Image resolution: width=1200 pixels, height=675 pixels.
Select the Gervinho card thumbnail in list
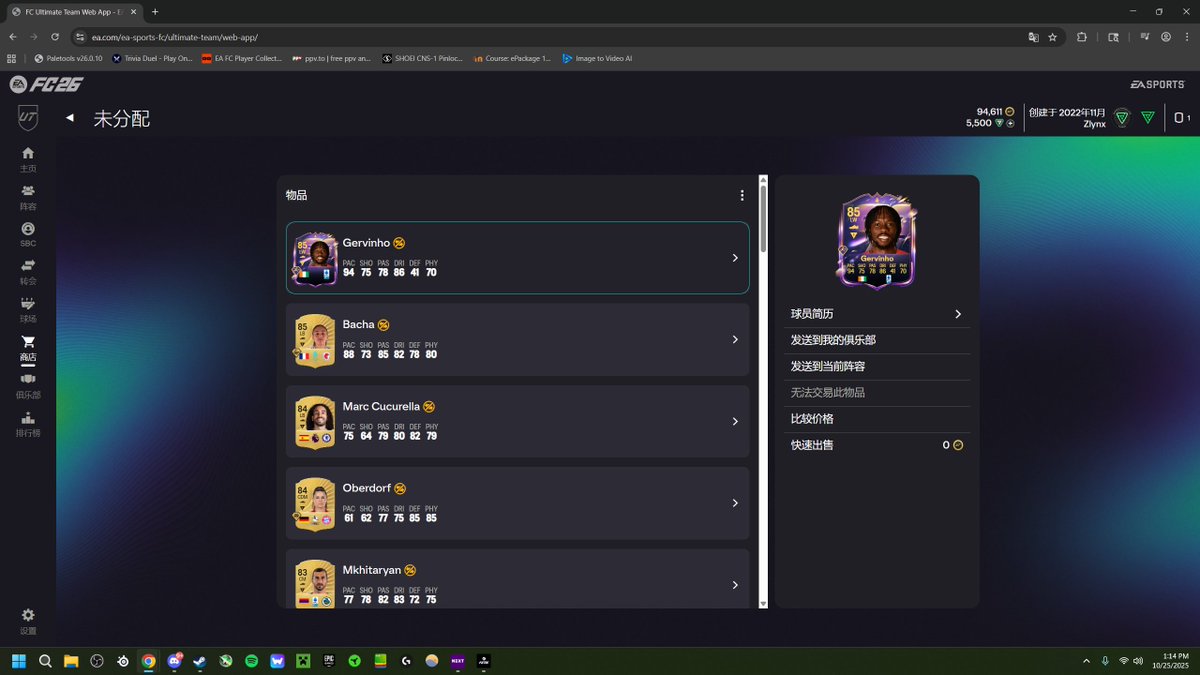coord(315,259)
